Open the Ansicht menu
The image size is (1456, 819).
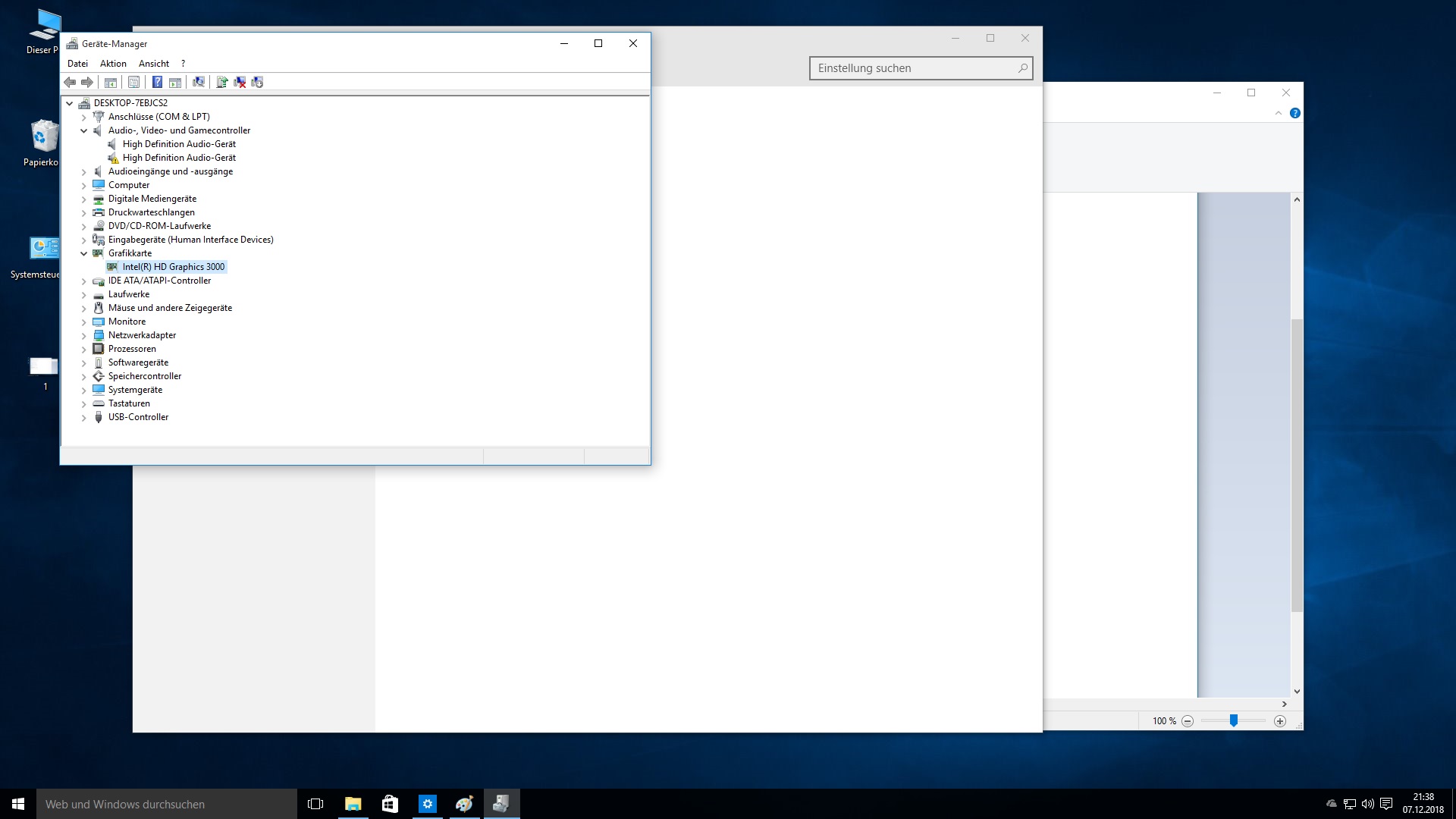153,64
